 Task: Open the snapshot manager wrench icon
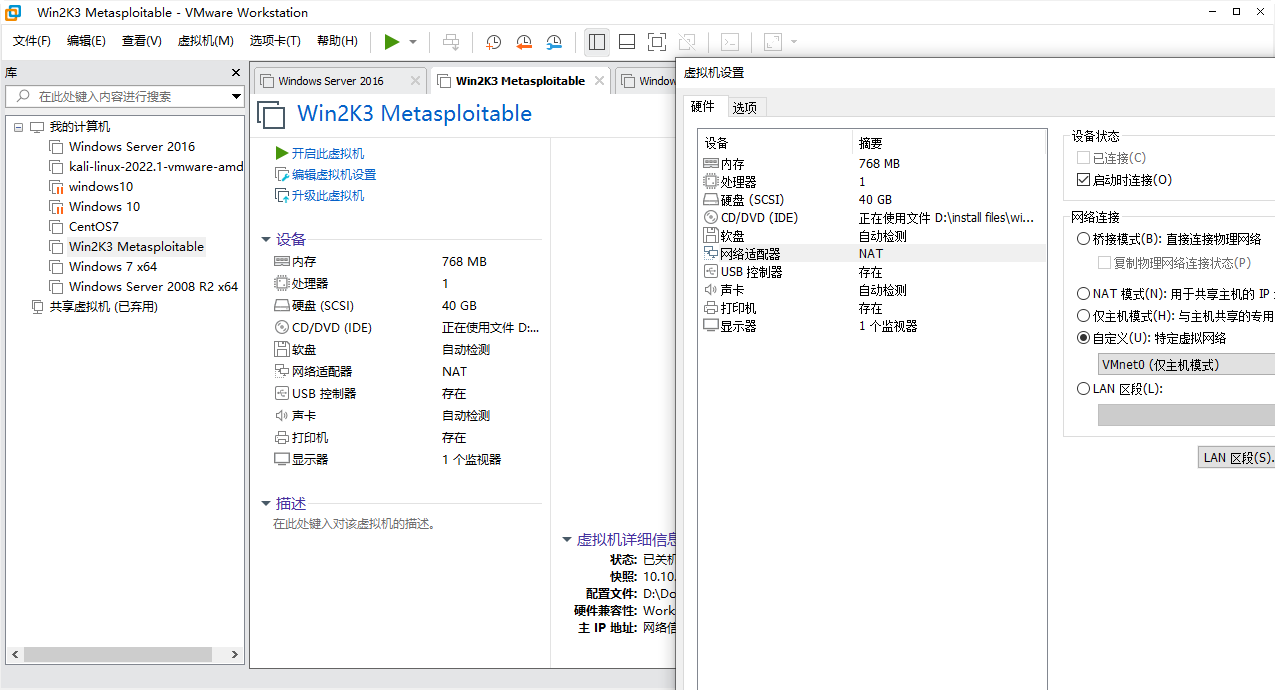point(554,42)
